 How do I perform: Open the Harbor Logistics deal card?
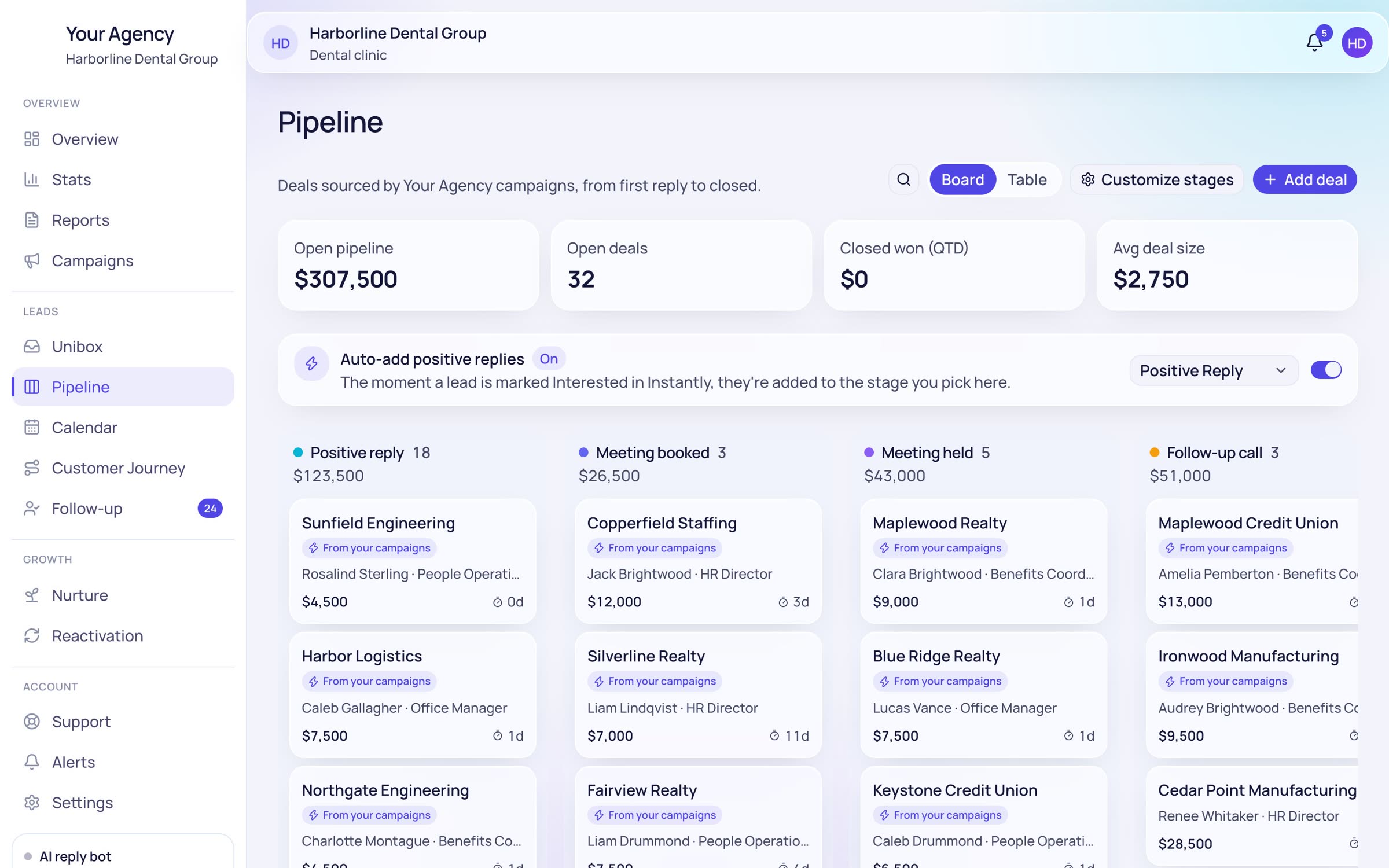click(x=413, y=695)
